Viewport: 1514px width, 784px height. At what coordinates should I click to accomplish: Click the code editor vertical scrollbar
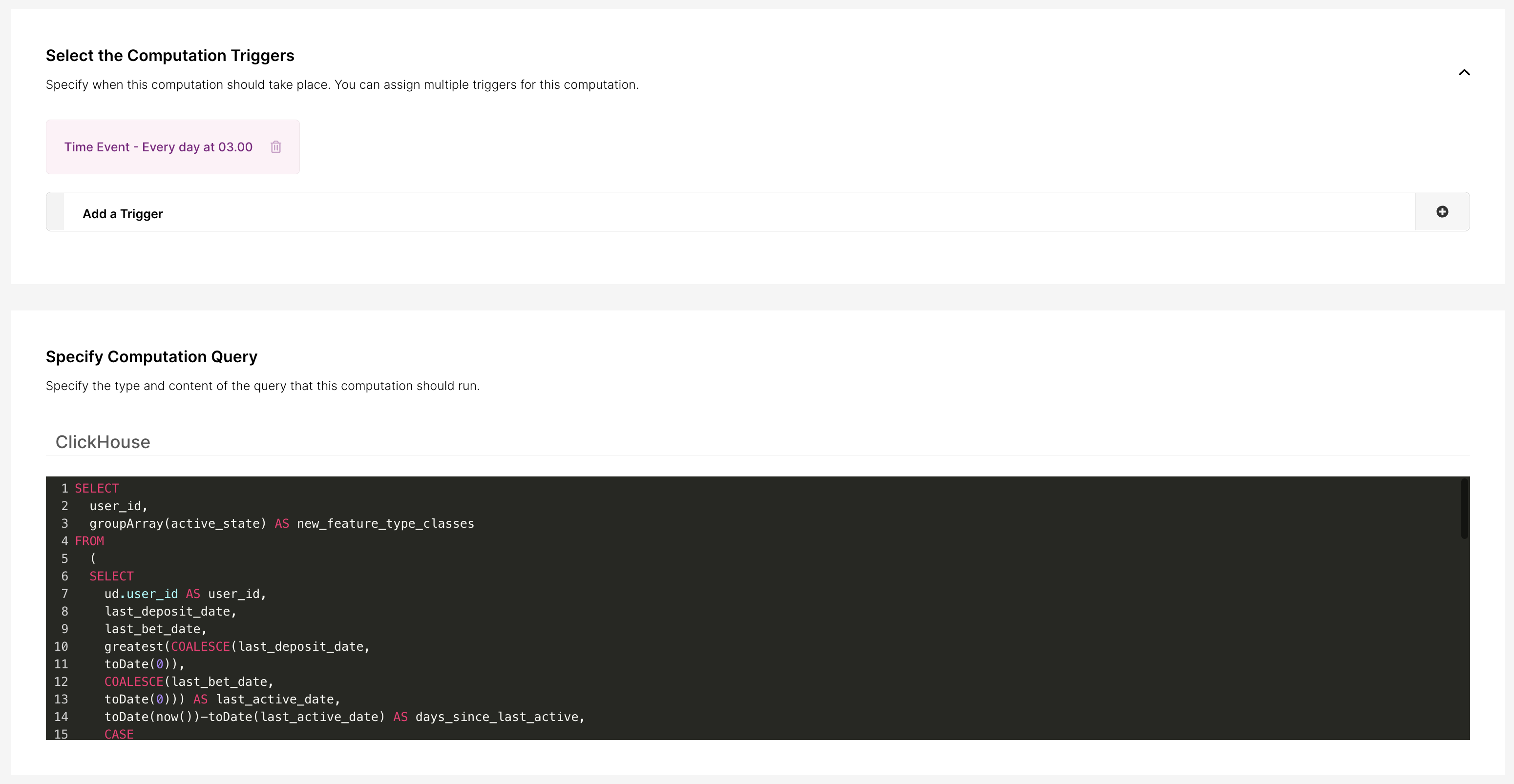[1464, 509]
